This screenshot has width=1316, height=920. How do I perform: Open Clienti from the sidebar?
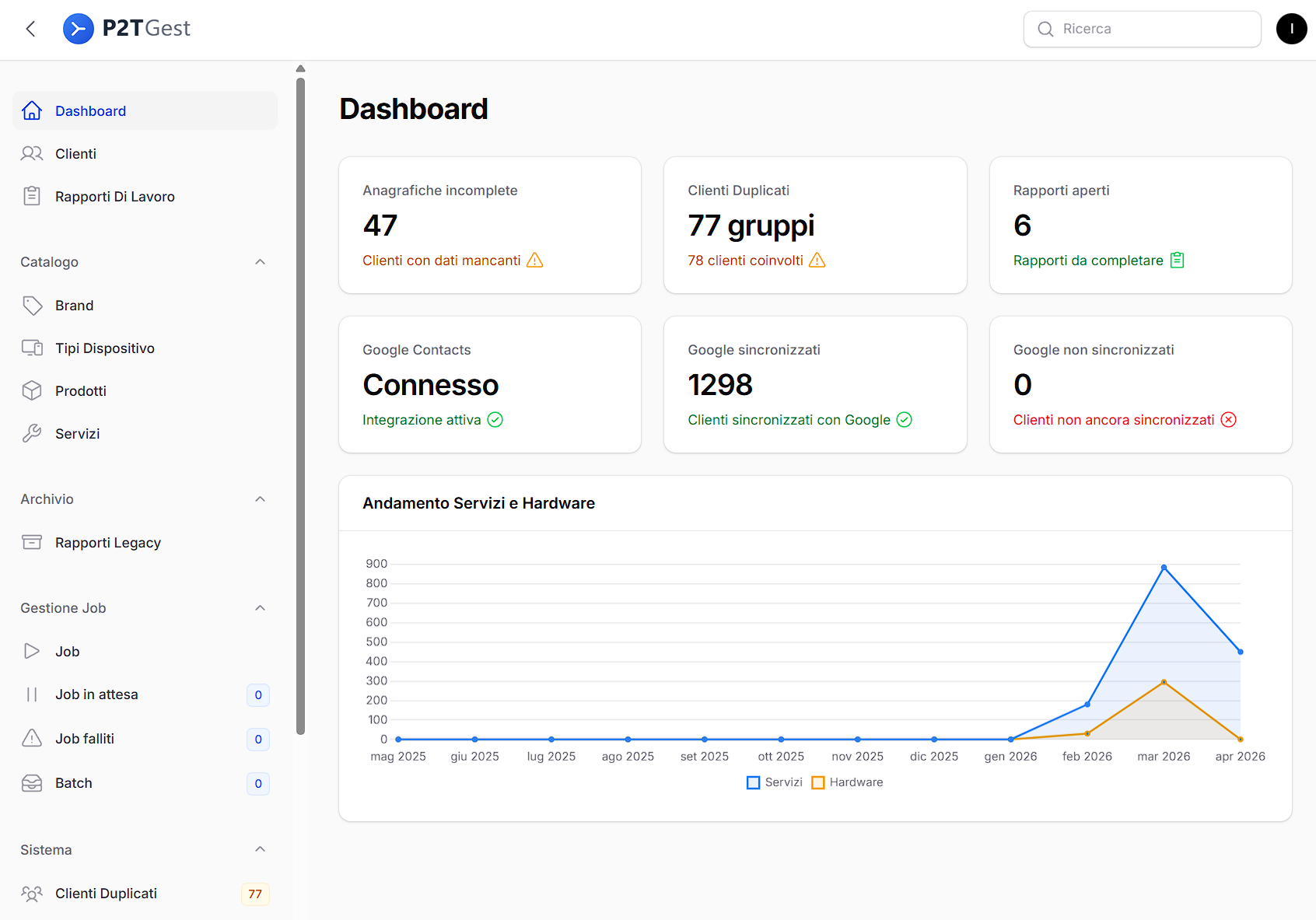(75, 154)
